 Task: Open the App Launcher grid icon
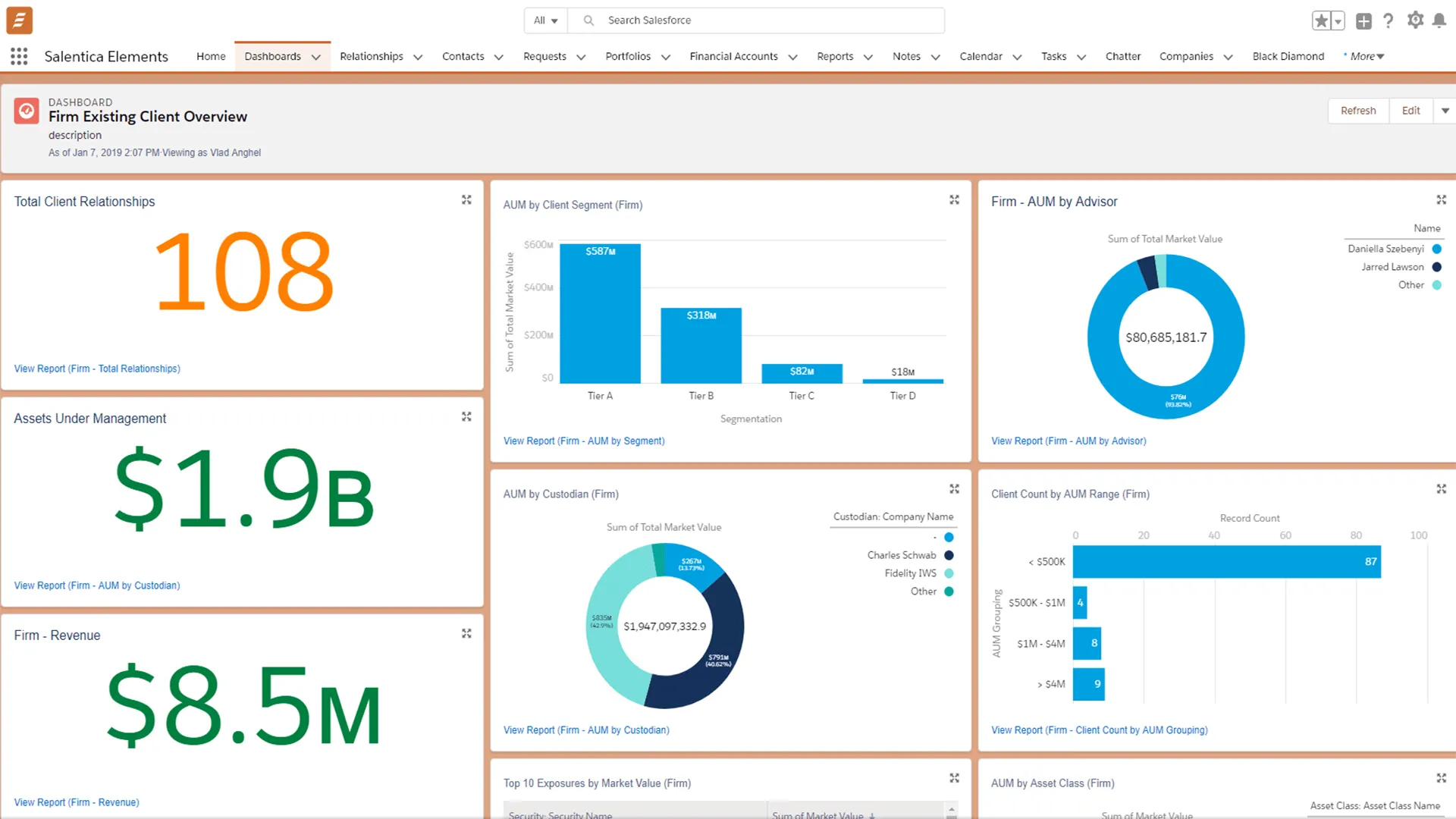[19, 56]
